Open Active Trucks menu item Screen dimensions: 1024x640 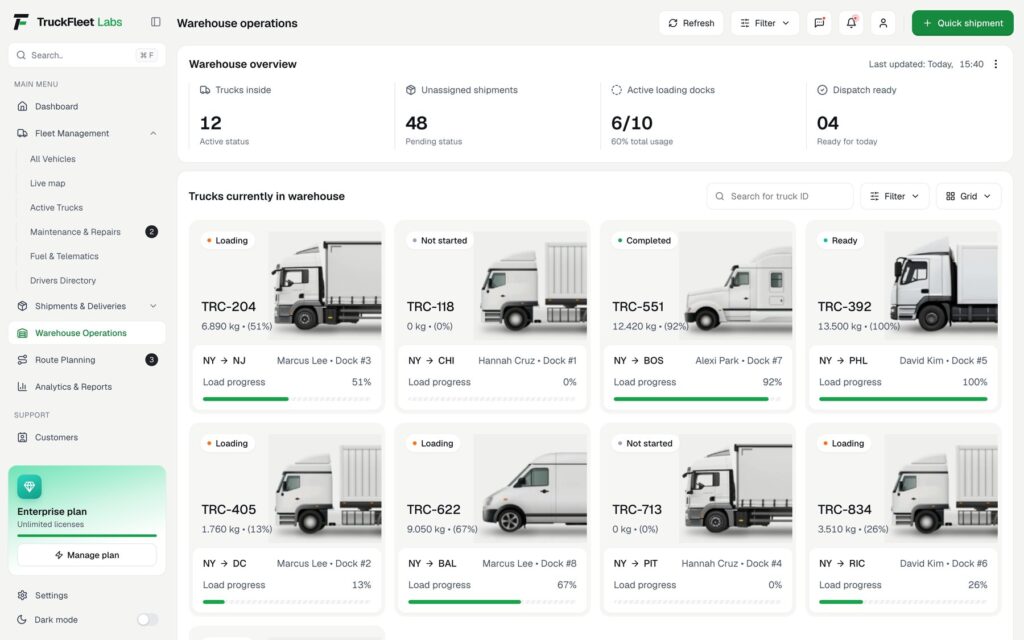click(56, 208)
